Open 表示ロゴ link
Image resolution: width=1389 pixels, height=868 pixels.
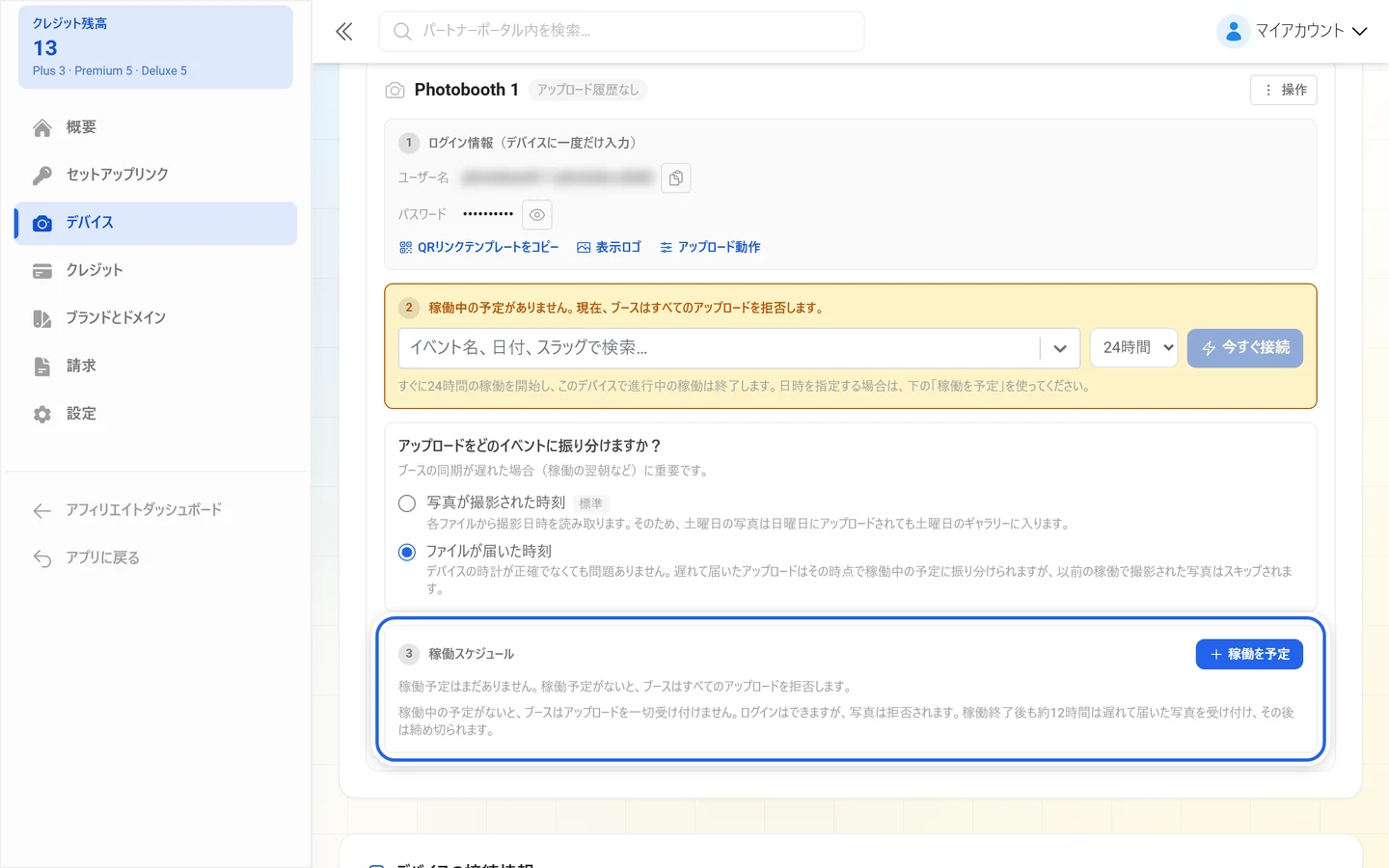[609, 248]
